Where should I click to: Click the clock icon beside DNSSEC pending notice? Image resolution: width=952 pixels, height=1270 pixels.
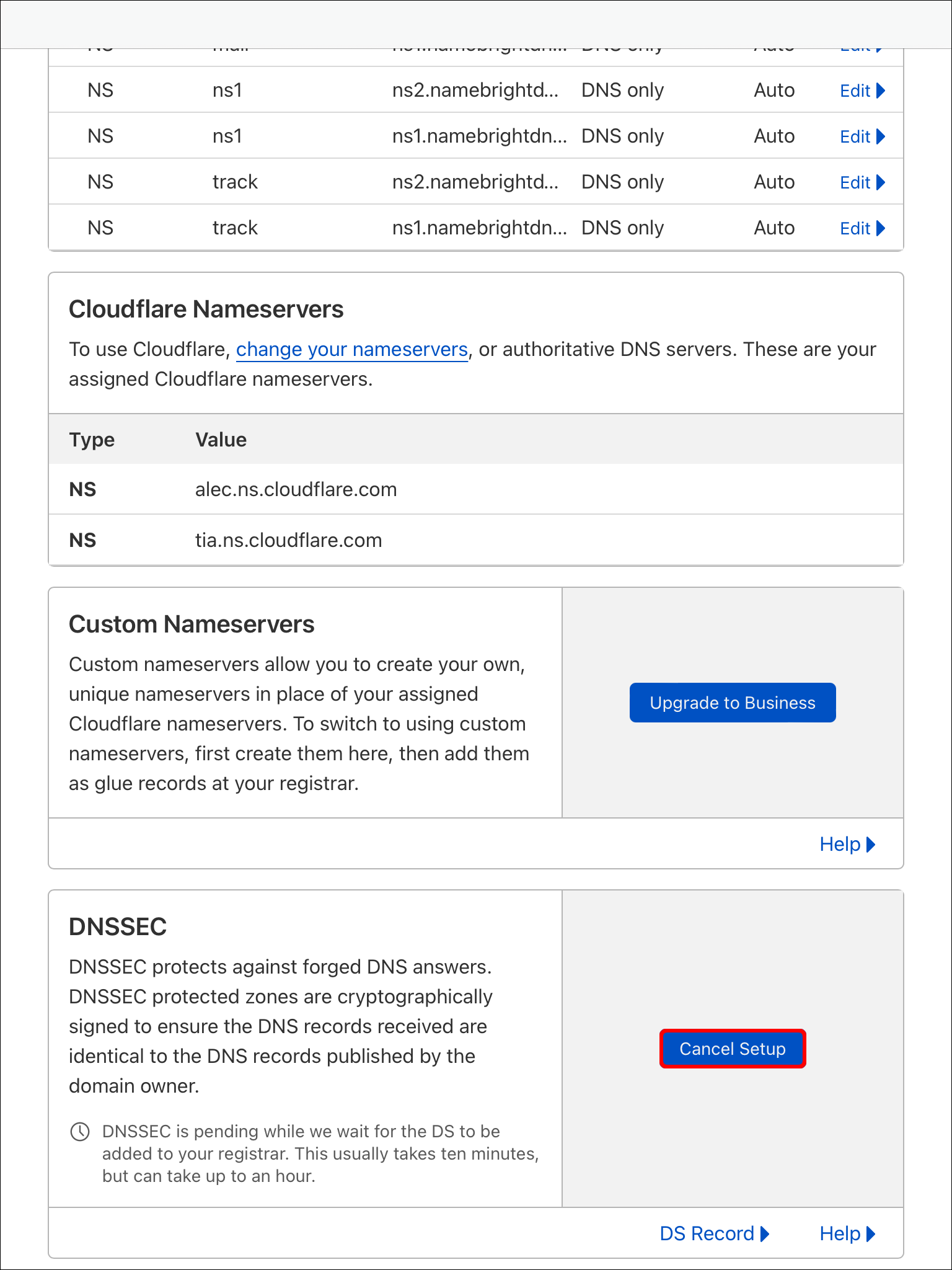[80, 1132]
